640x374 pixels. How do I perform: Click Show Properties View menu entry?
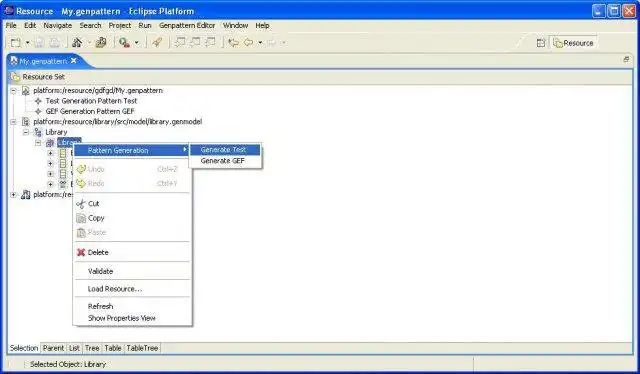(x=131, y=318)
